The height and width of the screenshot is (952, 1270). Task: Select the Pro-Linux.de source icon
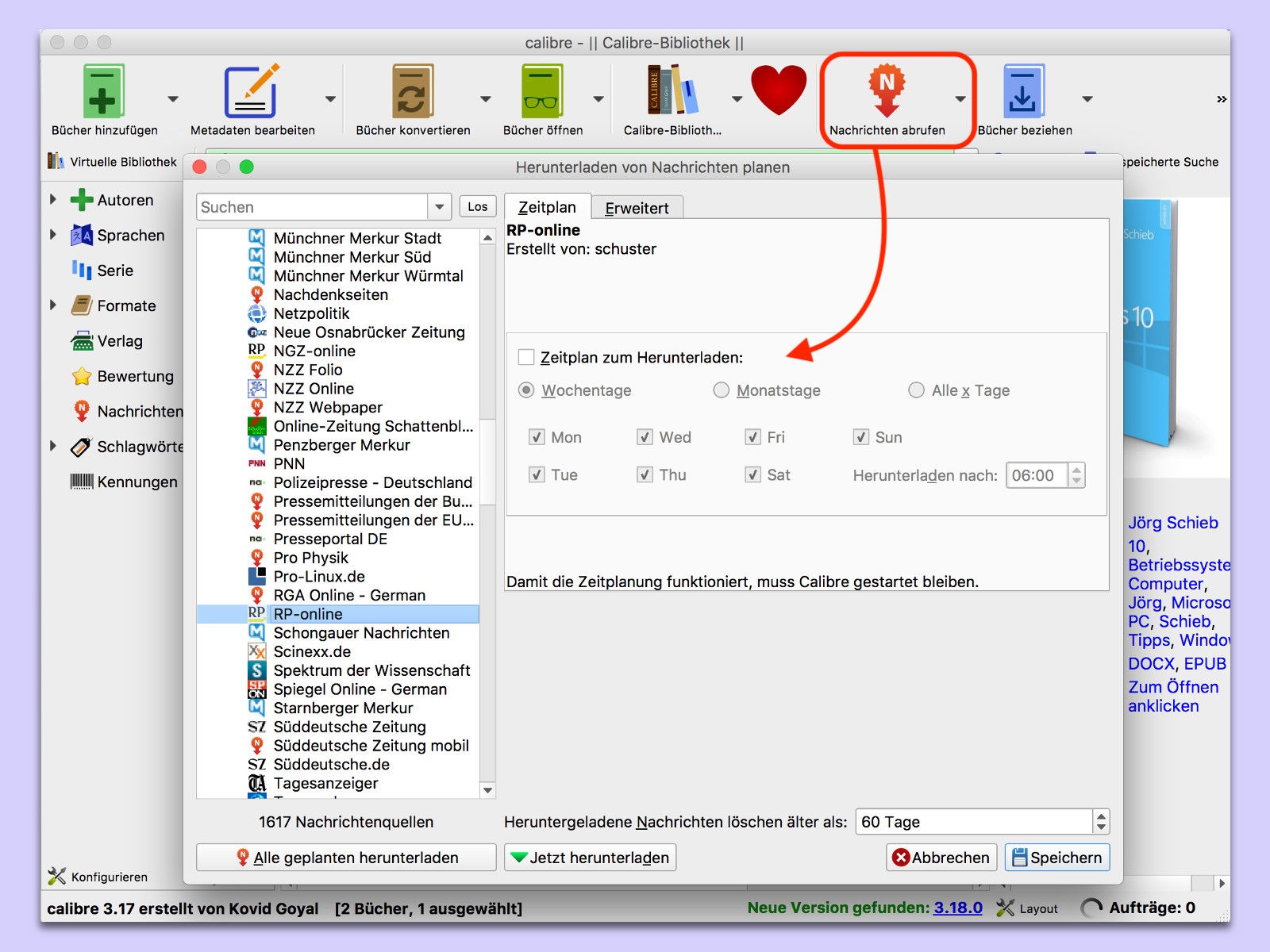256,576
